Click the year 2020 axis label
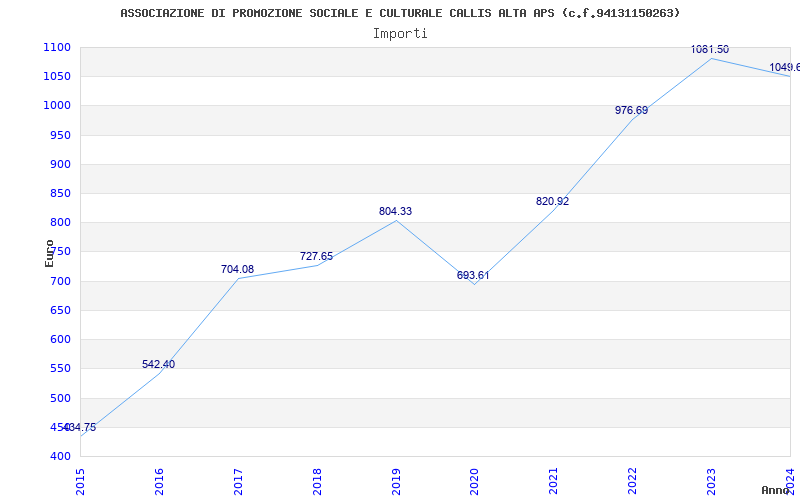This screenshot has height=500, width=800. [474, 482]
